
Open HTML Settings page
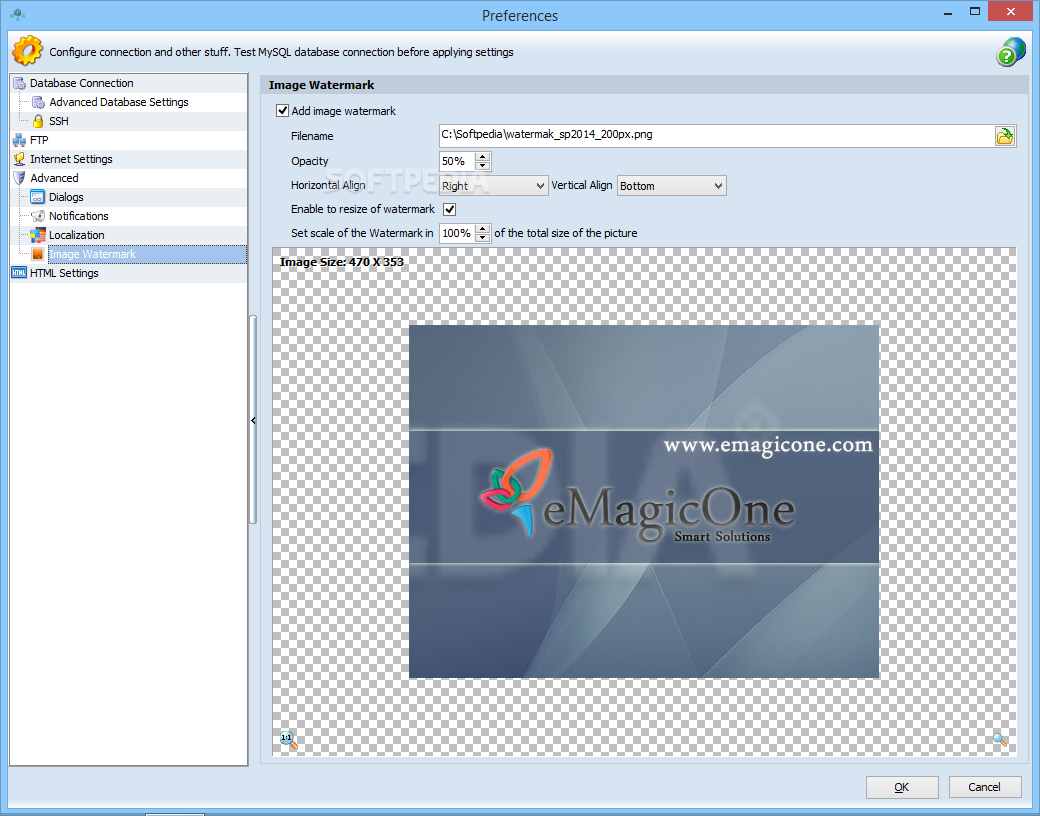click(64, 273)
